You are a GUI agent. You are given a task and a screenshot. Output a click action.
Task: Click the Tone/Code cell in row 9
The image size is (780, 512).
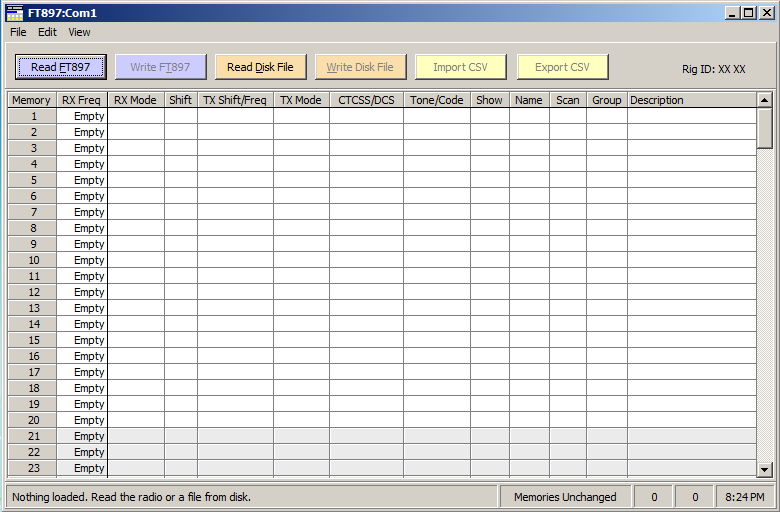(437, 244)
